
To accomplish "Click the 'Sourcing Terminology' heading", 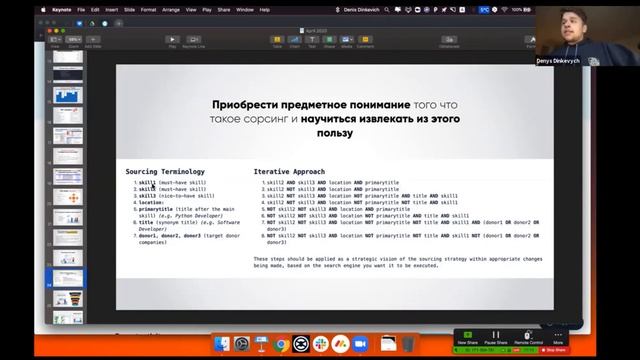I will [165, 172].
